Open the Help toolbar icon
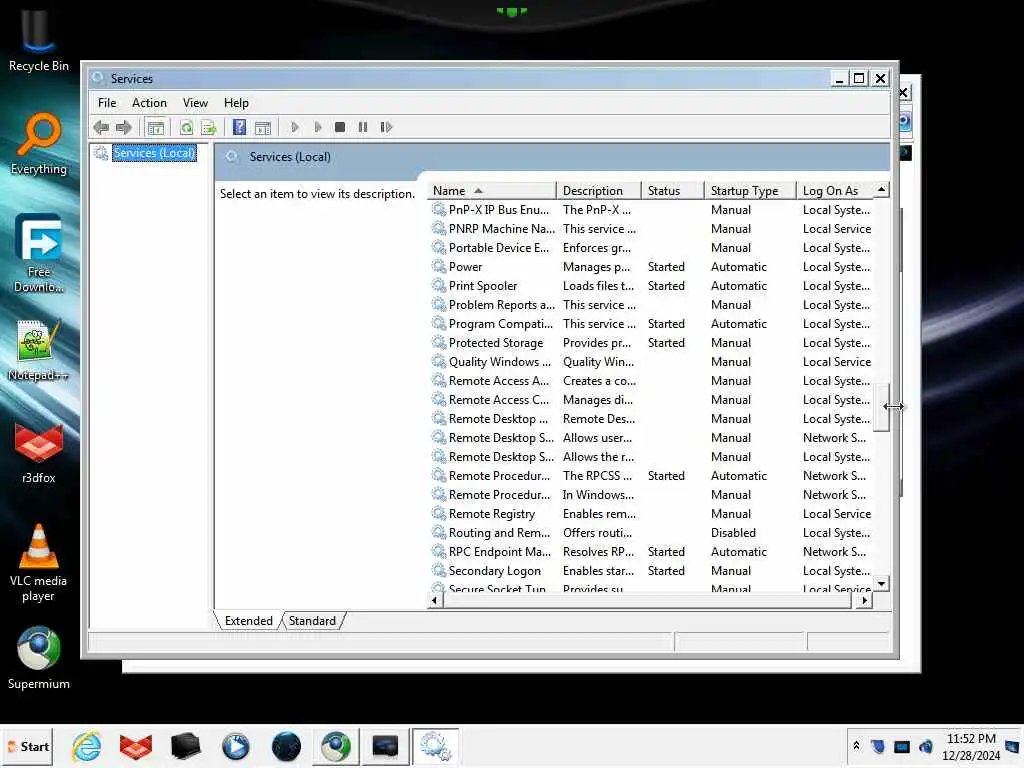 [240, 127]
